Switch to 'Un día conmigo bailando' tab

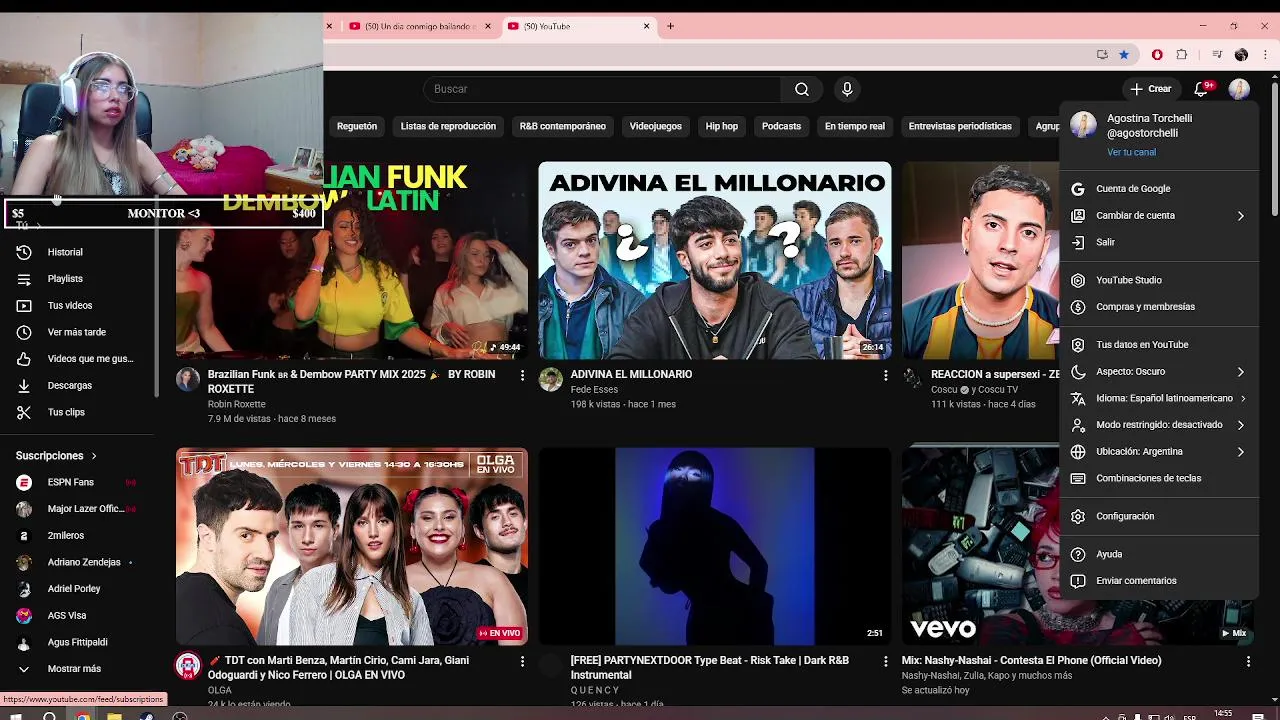point(420,26)
